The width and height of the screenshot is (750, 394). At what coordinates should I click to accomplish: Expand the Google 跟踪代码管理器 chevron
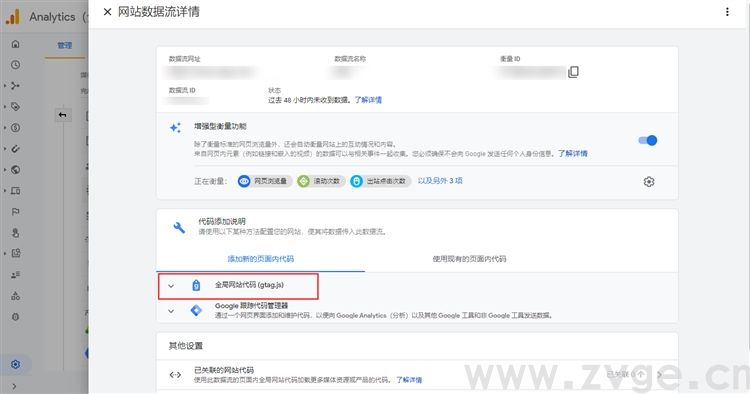click(x=171, y=311)
